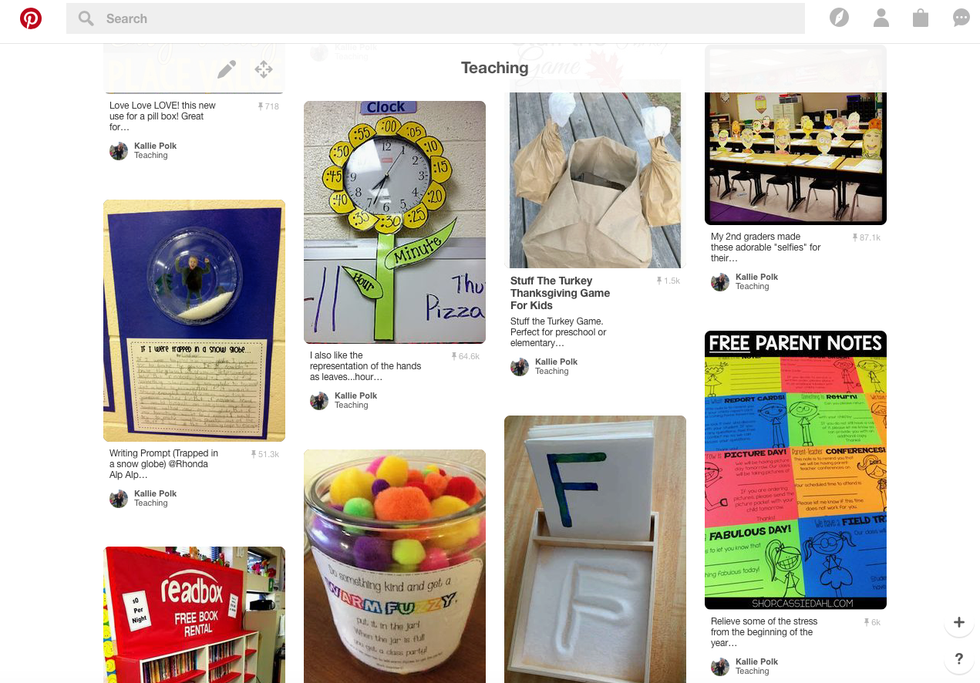Open the question mark help button

(959, 659)
